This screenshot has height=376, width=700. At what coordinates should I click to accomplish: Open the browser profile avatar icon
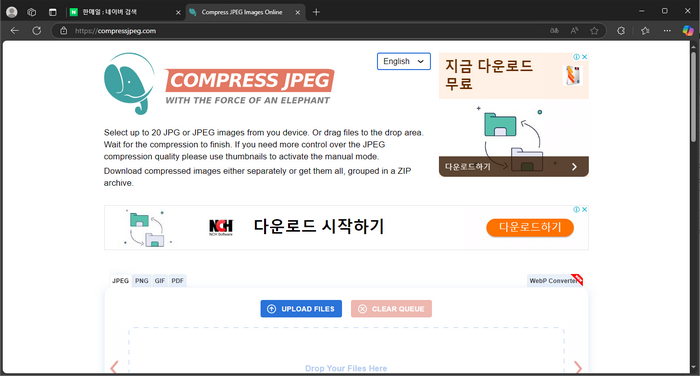pos(12,12)
